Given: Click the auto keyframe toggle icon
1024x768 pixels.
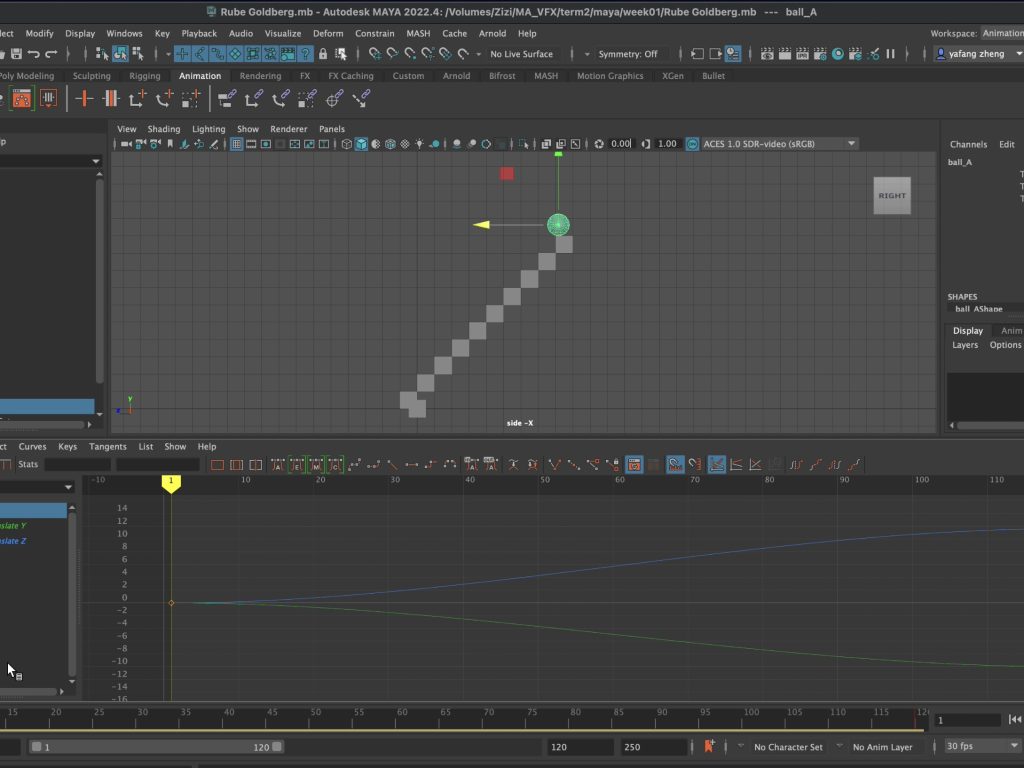Looking at the screenshot, I should coord(710,746).
